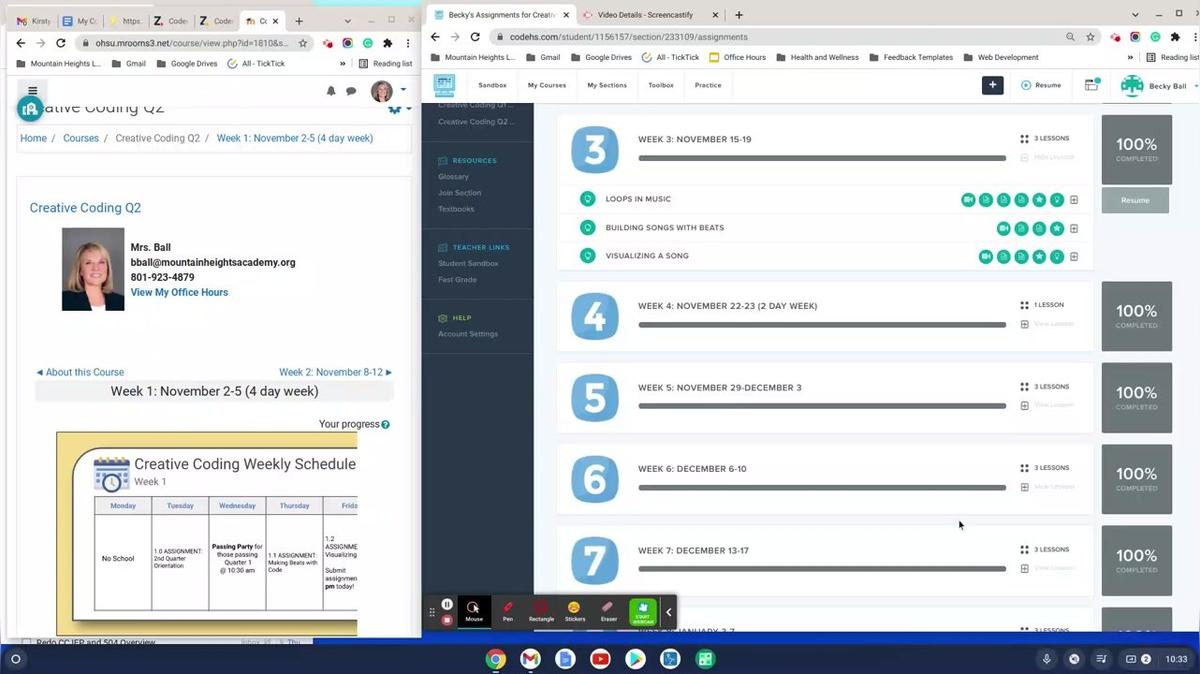This screenshot has width=1200, height=674.
Task: Open Office Hours bookmark in right window
Action: [x=737, y=57]
